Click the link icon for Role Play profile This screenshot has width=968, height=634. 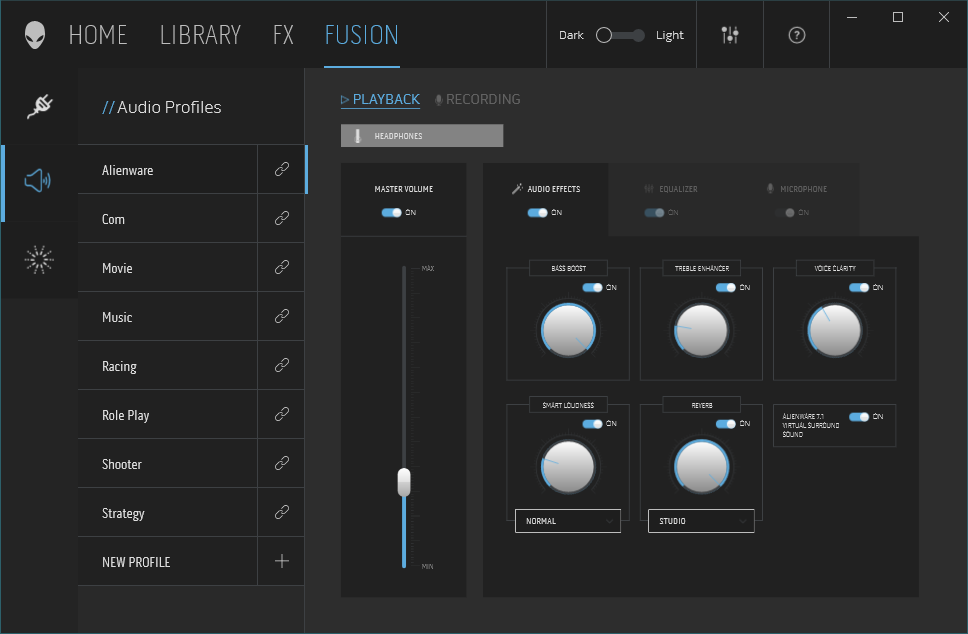click(x=282, y=414)
